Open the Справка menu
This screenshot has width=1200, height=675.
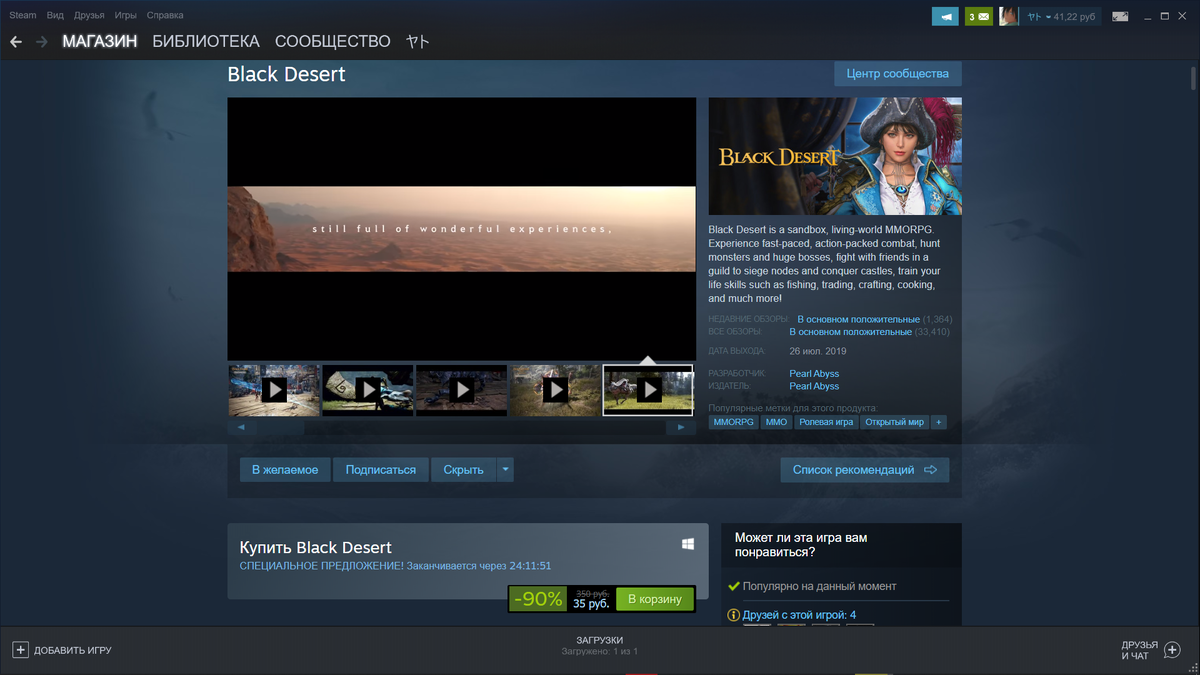[x=165, y=16]
